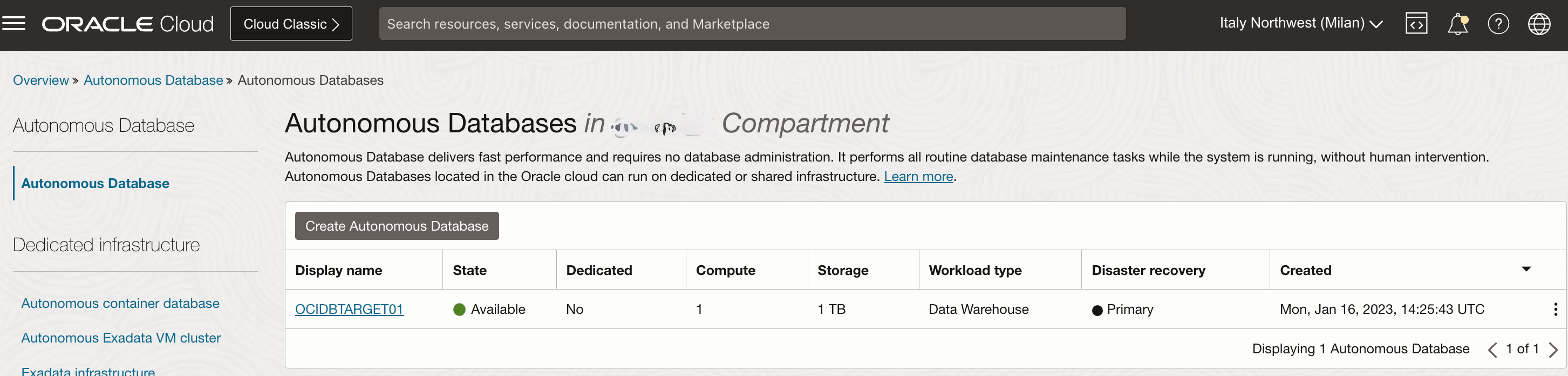Click the Workload type column header
1568x376 pixels.
point(975,270)
